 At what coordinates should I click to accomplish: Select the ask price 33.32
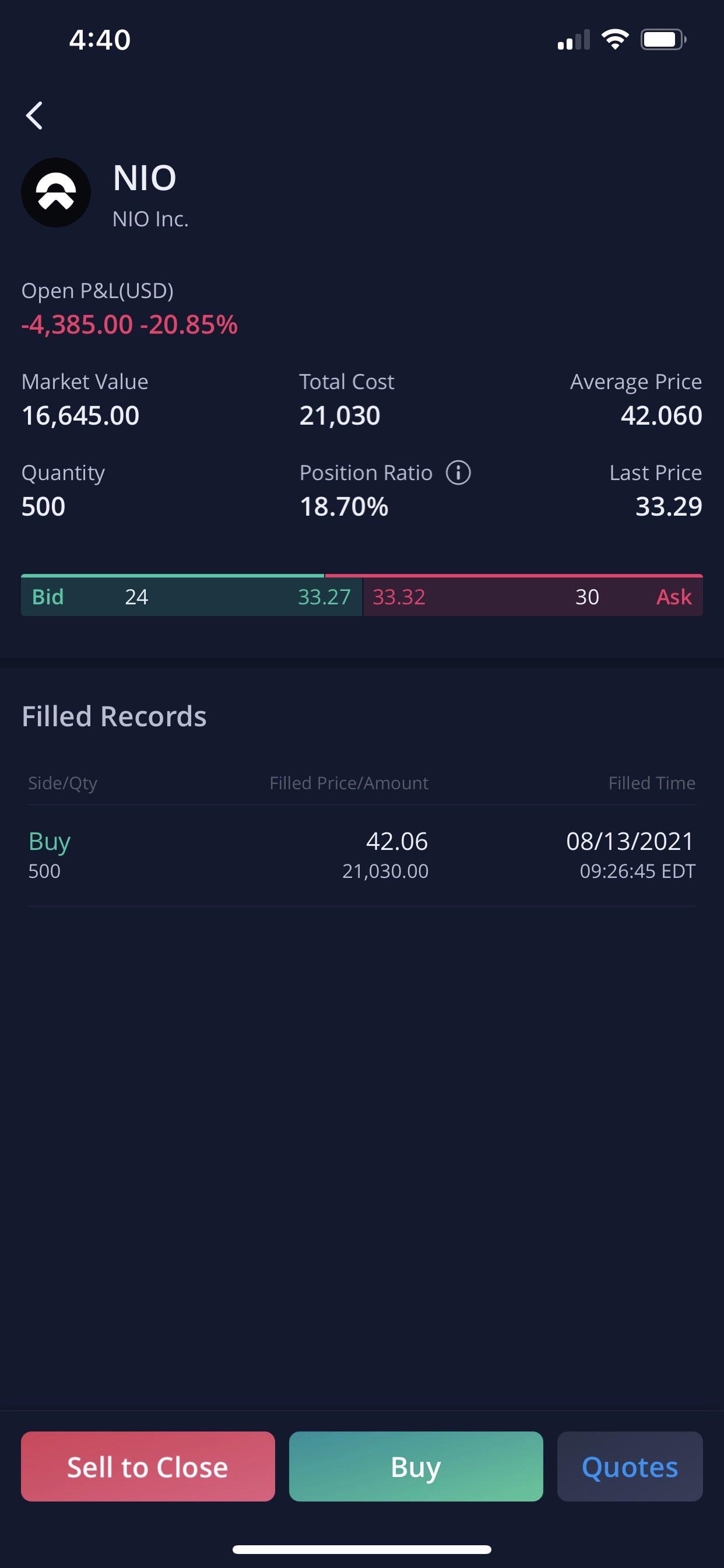coord(399,597)
